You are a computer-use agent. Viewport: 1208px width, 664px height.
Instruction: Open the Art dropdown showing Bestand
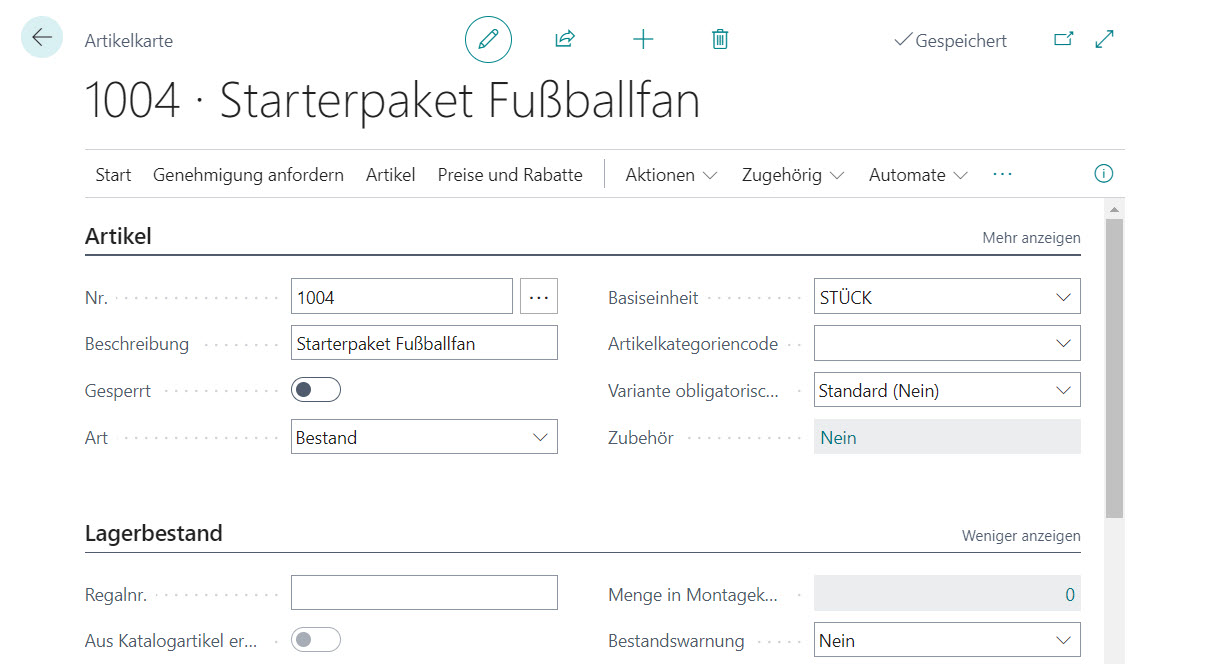click(x=424, y=437)
